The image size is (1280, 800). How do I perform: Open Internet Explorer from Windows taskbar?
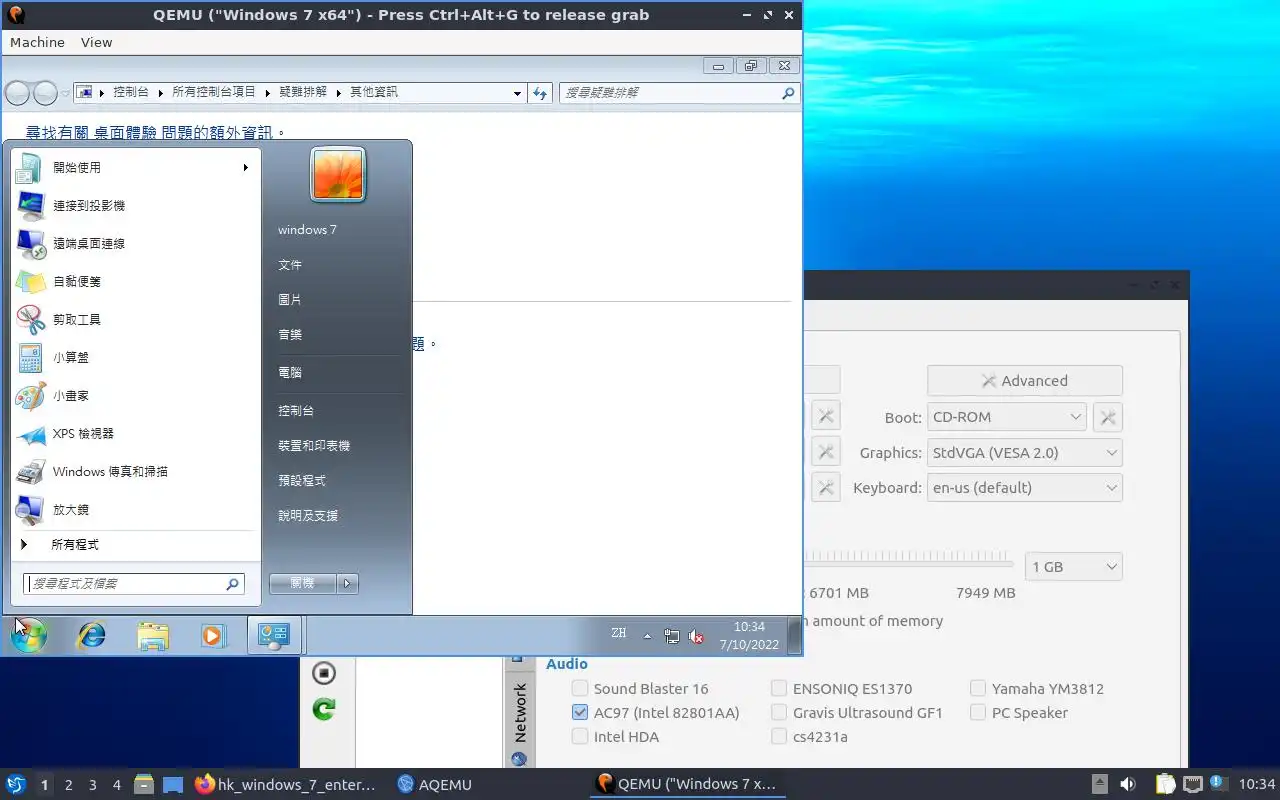92,635
